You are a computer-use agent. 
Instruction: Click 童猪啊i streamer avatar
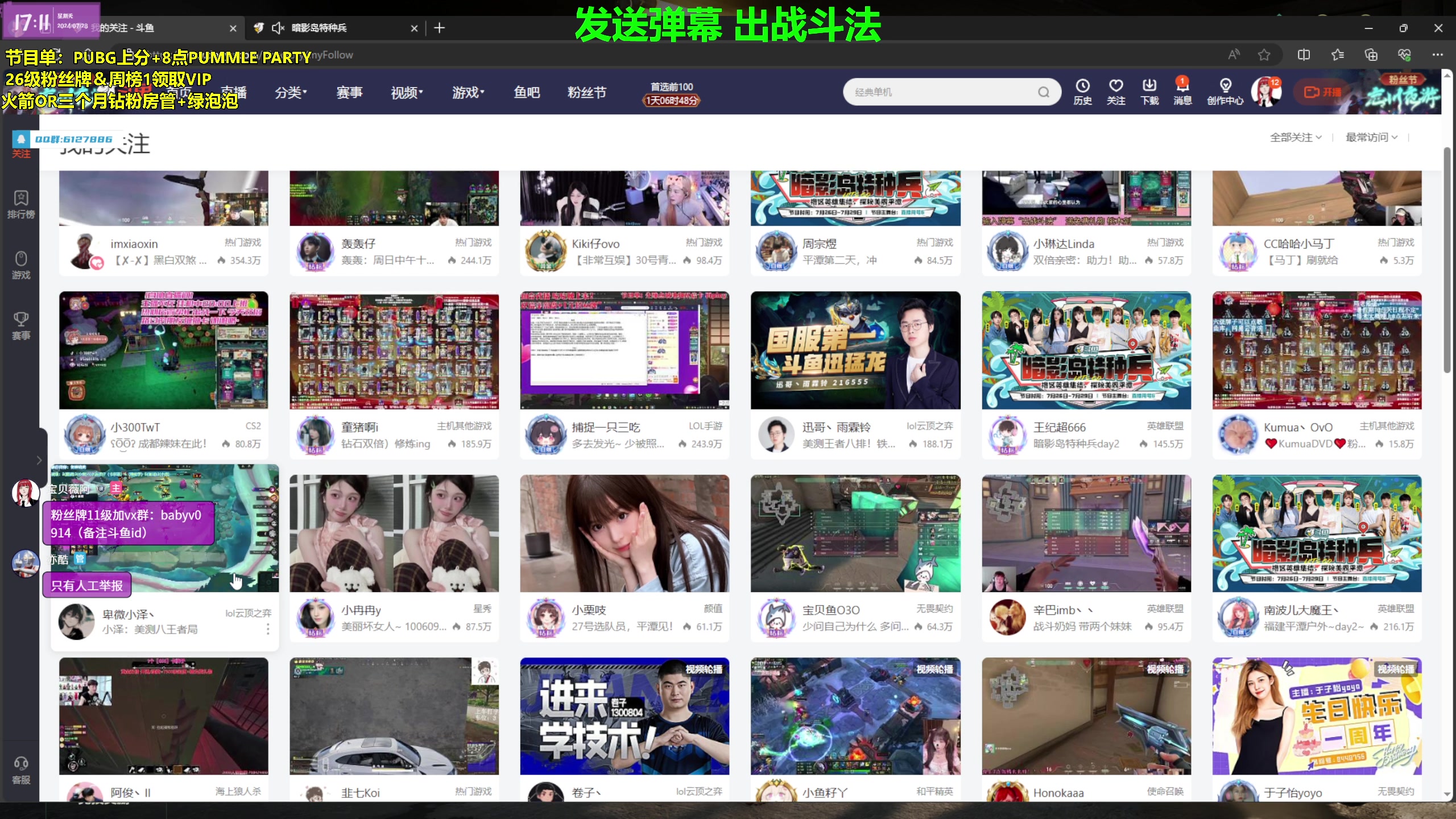[315, 435]
